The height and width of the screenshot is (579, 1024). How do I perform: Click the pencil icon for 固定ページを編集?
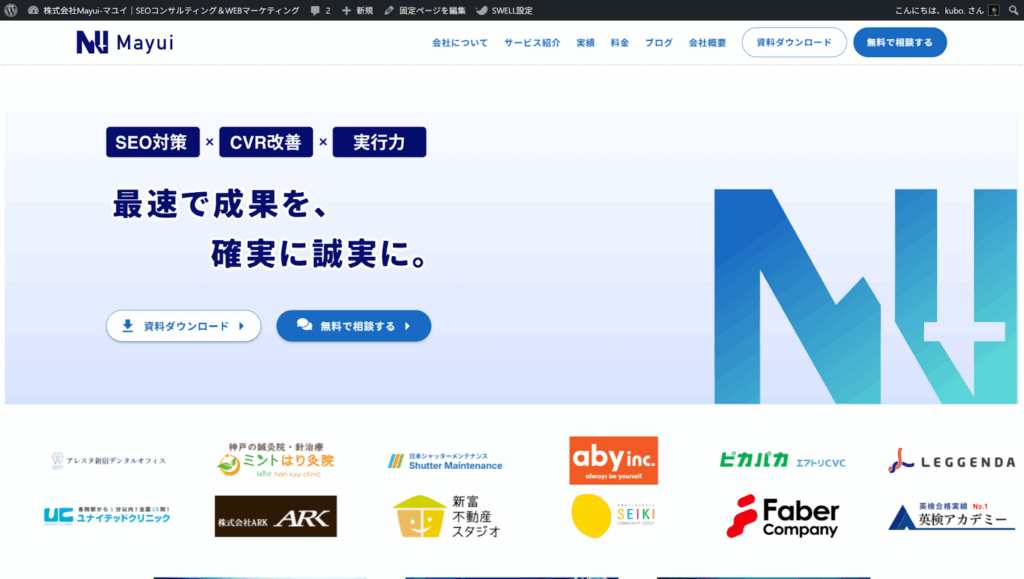[x=389, y=10]
